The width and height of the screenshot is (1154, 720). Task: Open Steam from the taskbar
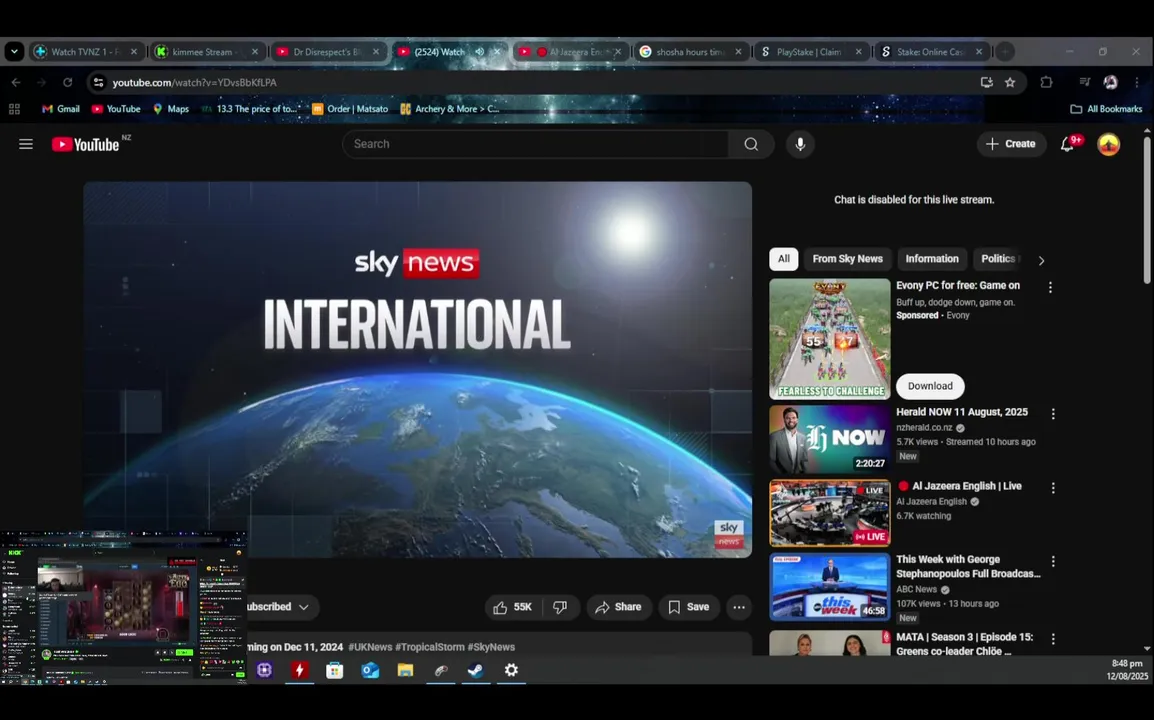tap(475, 670)
